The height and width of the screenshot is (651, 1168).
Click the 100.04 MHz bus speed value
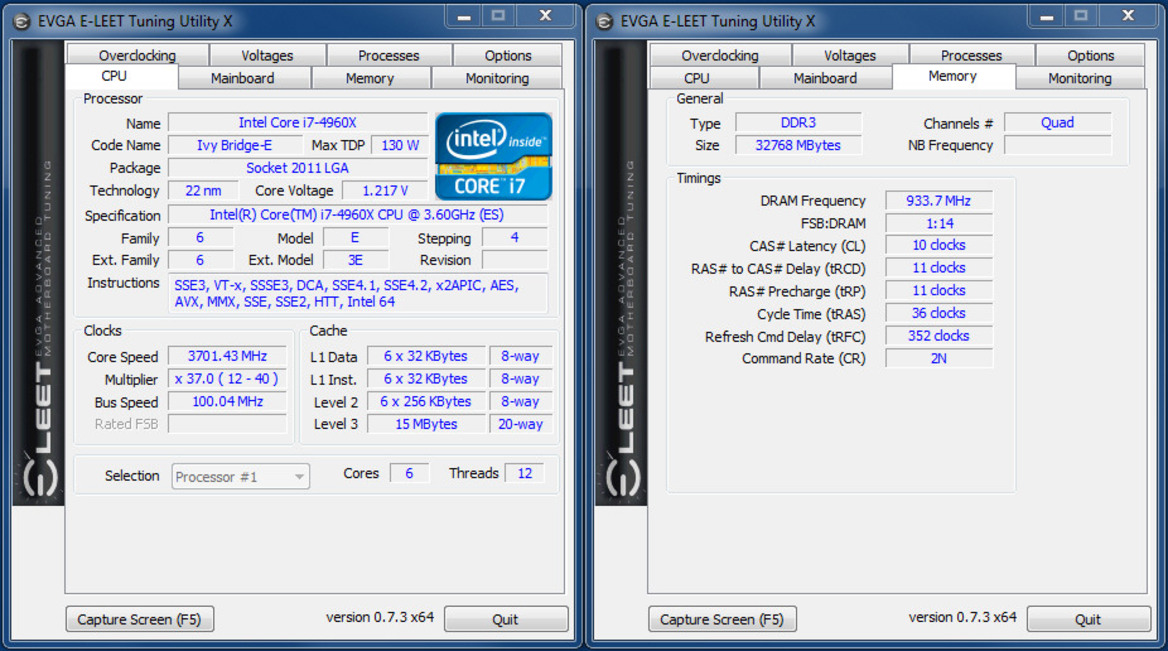coord(227,401)
